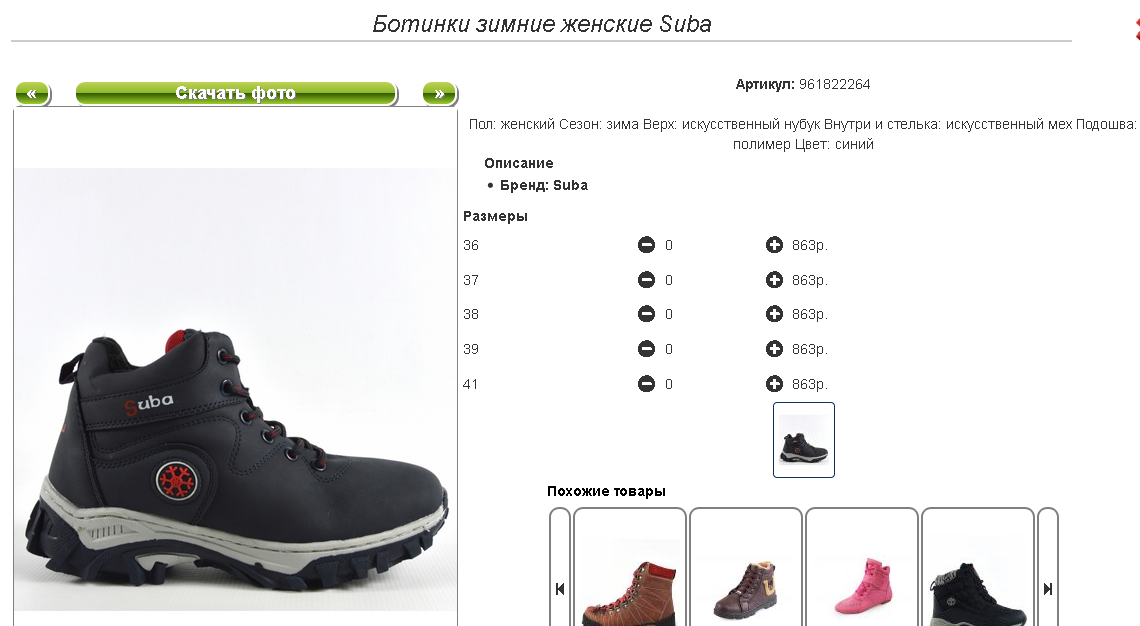Increase quantity for size 38
This screenshot has height=626, width=1140.
pos(774,314)
